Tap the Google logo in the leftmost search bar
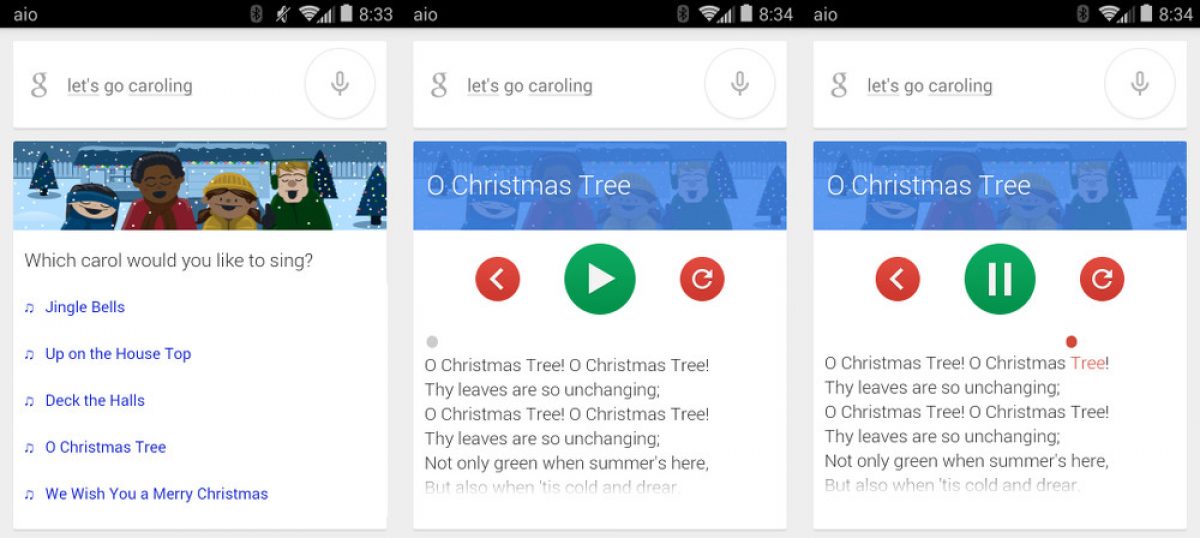This screenshot has width=1200, height=538. [x=39, y=85]
